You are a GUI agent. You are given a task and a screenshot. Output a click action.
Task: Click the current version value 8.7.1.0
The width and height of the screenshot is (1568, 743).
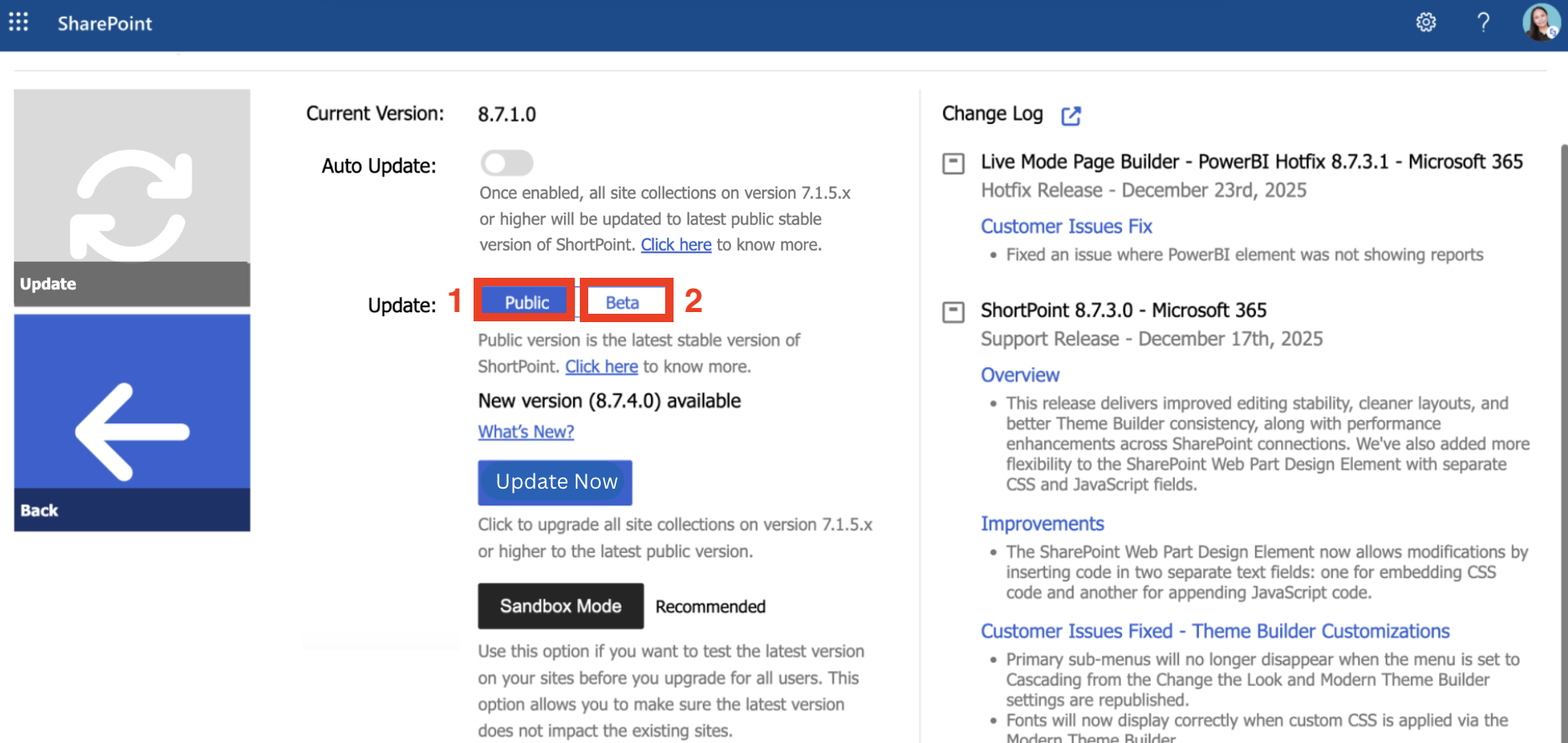[507, 115]
